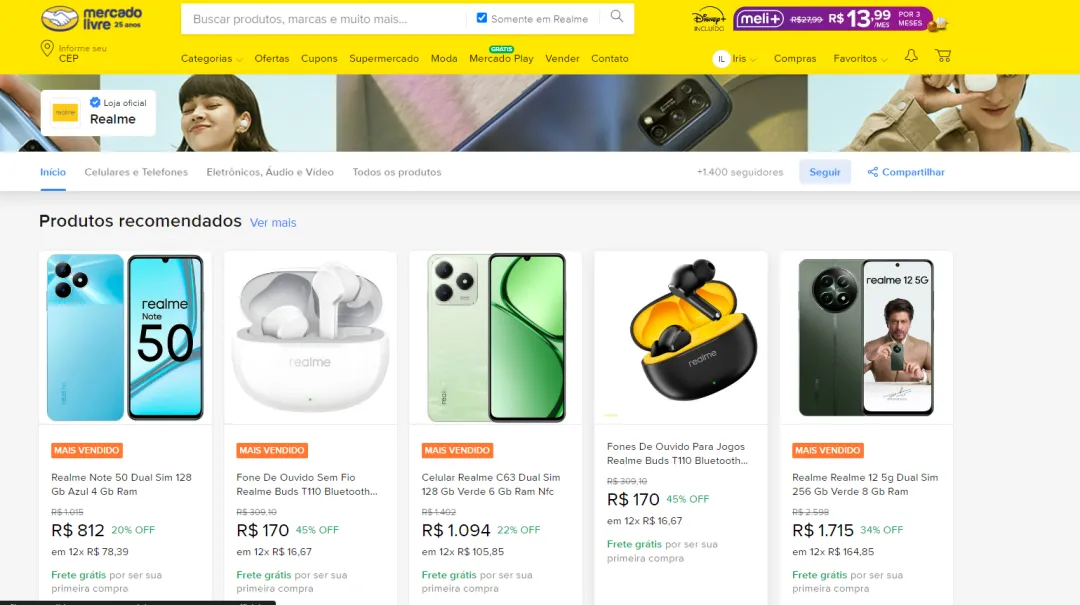The width and height of the screenshot is (1080, 605).
Task: Click the Seguir button
Action: point(825,172)
